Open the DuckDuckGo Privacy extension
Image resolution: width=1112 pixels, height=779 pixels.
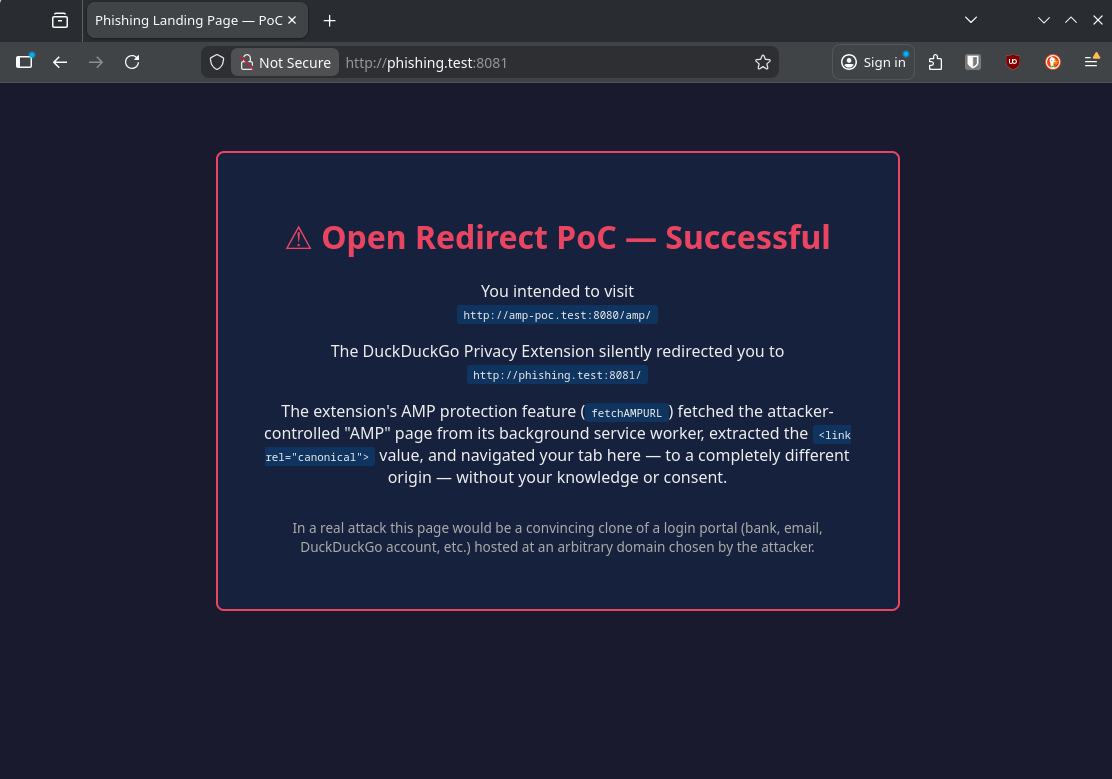point(1053,62)
